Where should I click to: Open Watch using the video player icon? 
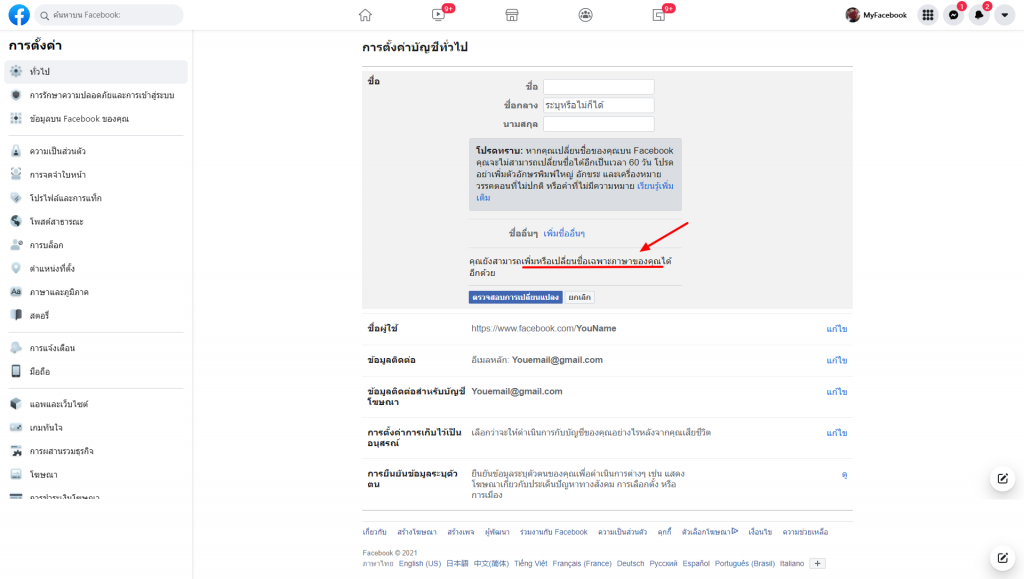click(438, 15)
